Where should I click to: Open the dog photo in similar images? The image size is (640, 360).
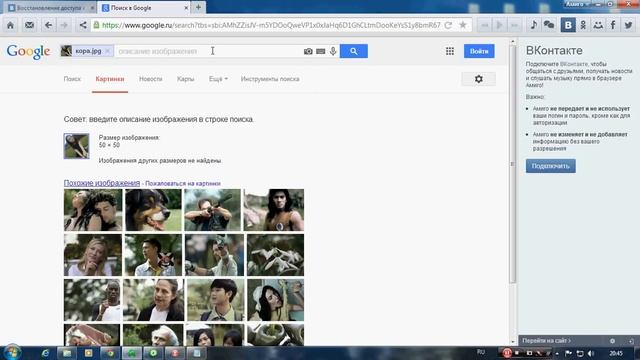153,210
